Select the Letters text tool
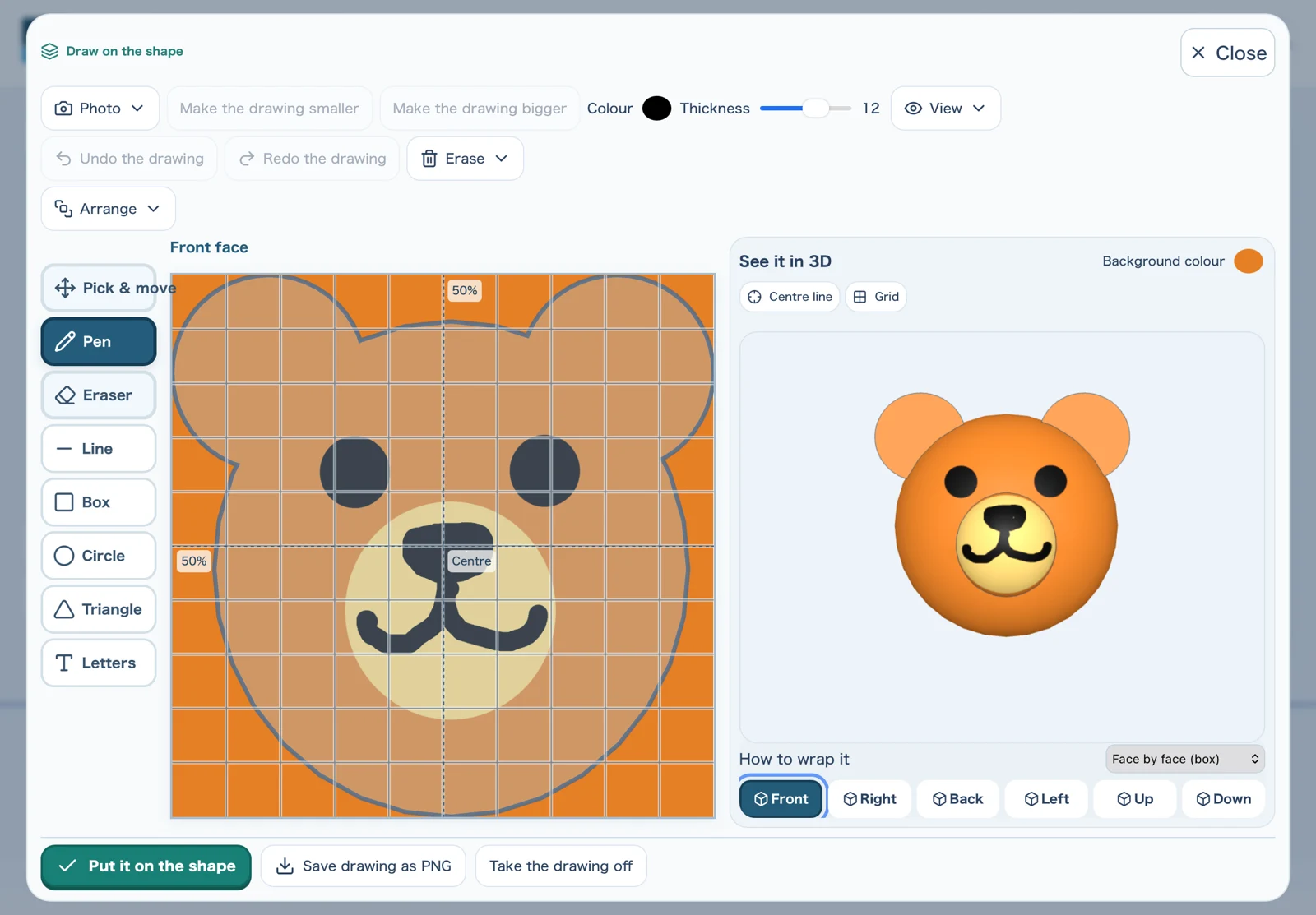This screenshot has width=1316, height=915. tap(99, 663)
